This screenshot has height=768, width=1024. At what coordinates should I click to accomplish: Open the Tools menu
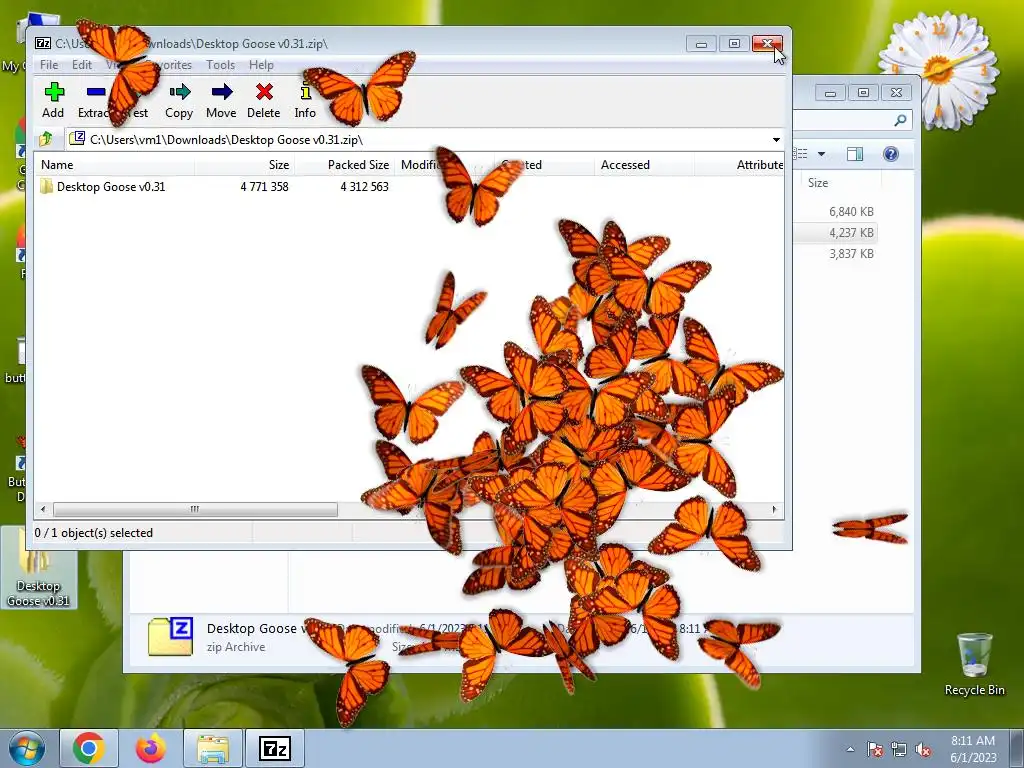coord(221,65)
